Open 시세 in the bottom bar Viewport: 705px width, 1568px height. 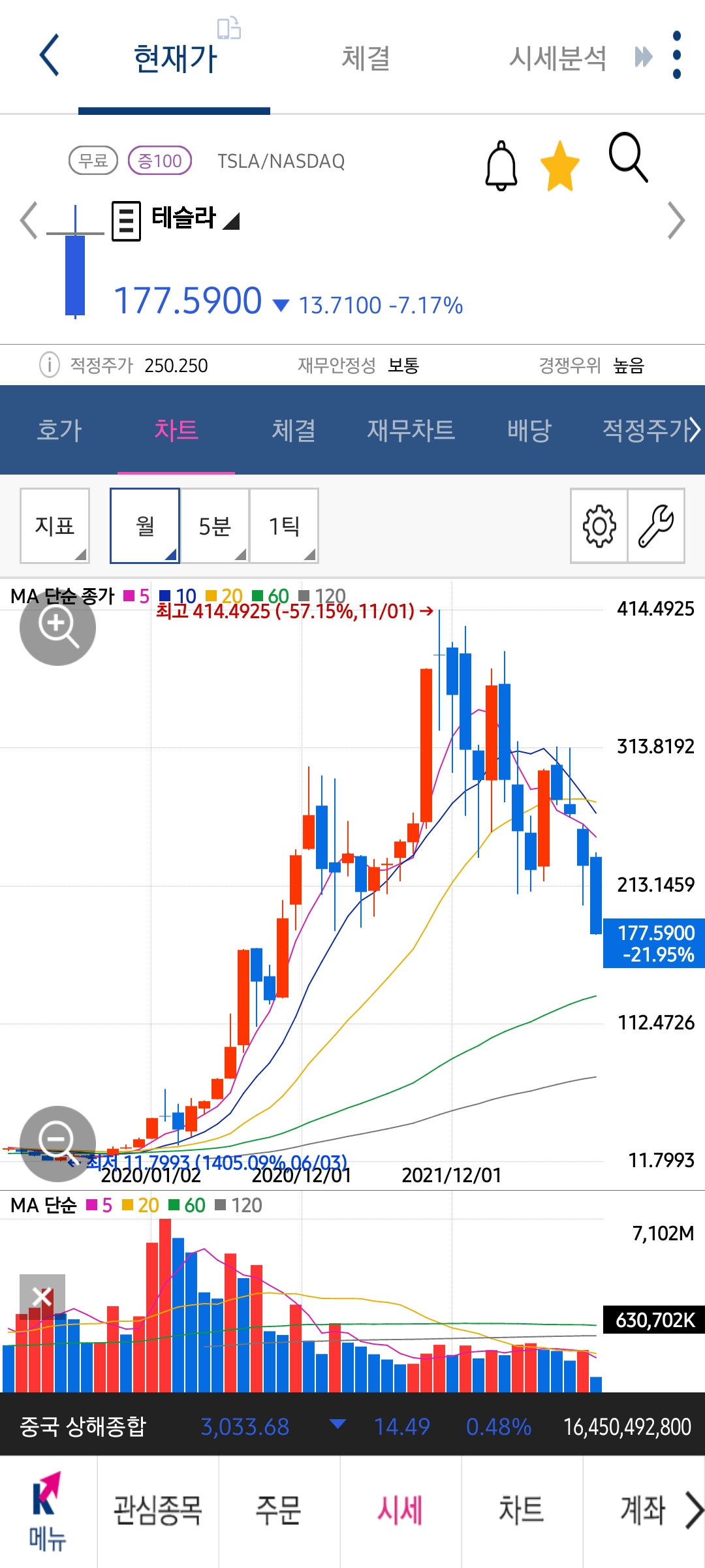400,1511
